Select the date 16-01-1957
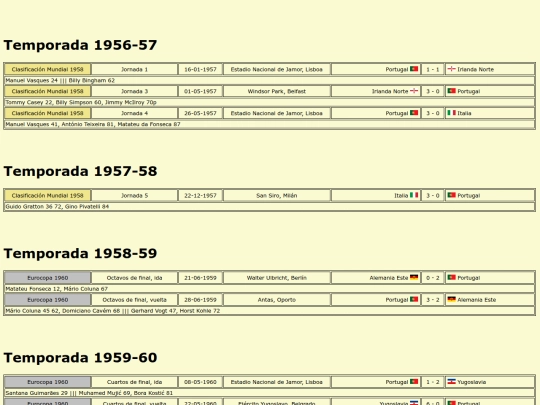 [200, 69]
